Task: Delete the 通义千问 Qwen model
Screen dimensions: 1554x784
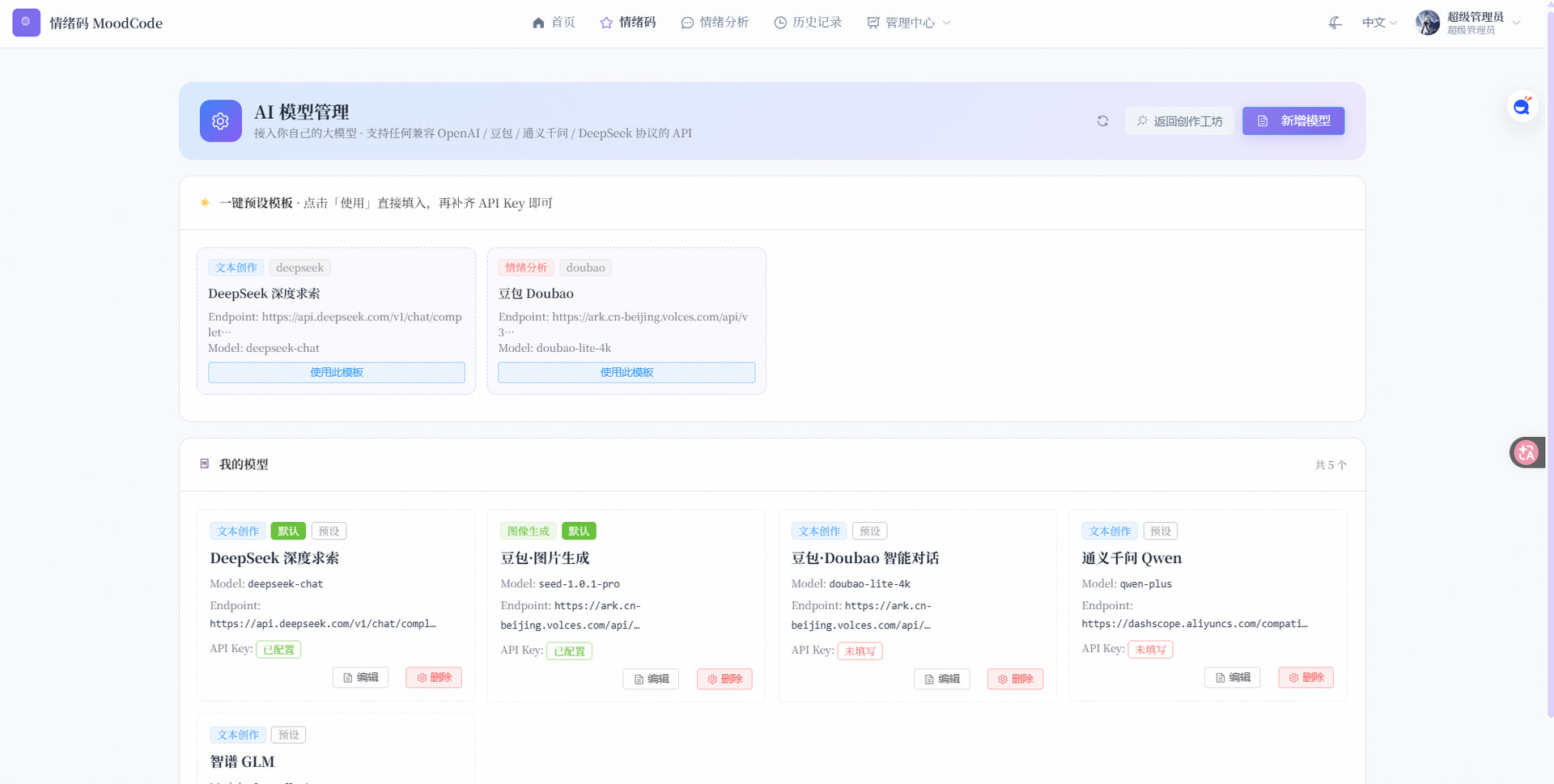Action: [1306, 677]
